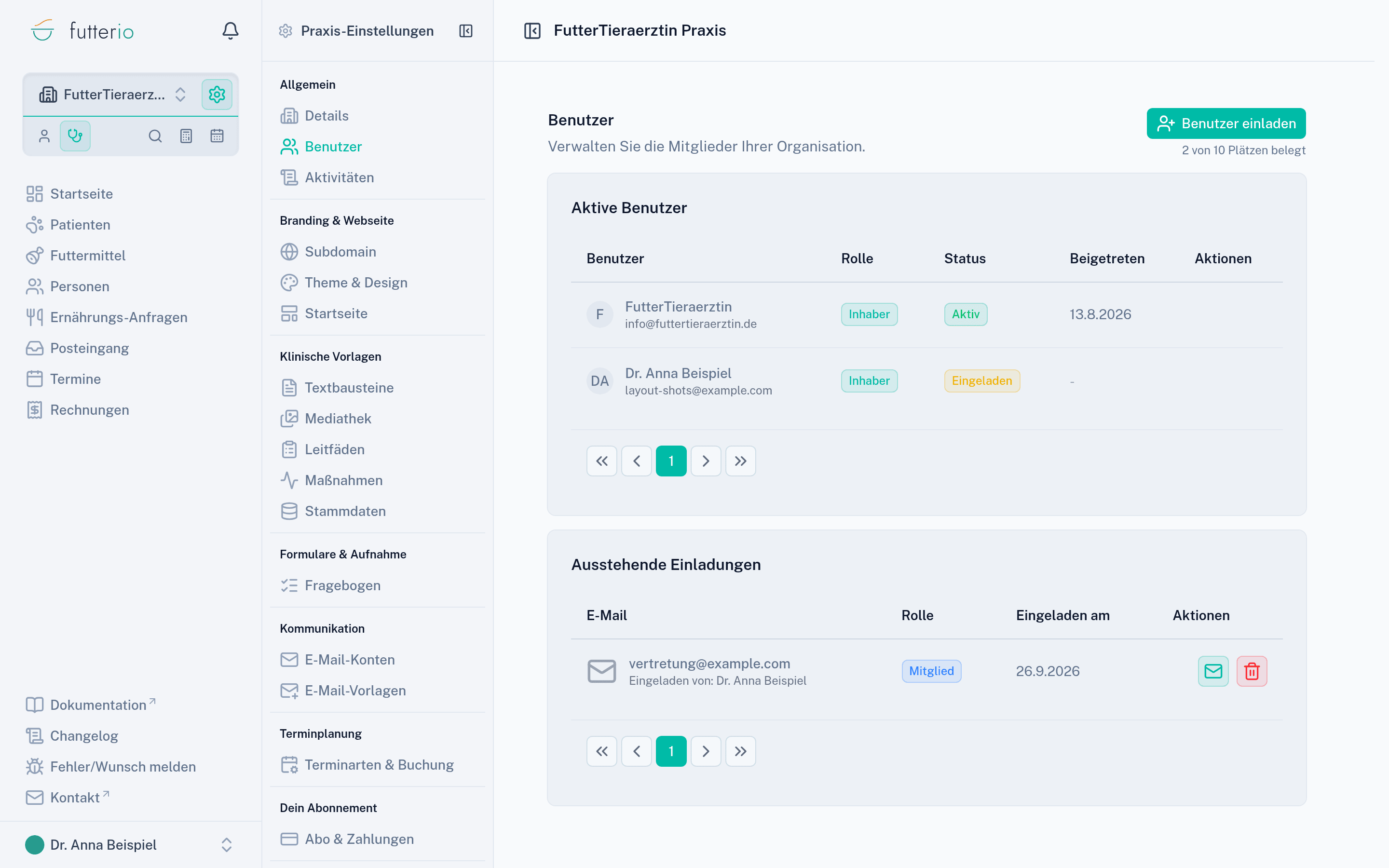This screenshot has width=1389, height=868.
Task: Open Aktivitäten settings entry
Action: tap(377, 177)
